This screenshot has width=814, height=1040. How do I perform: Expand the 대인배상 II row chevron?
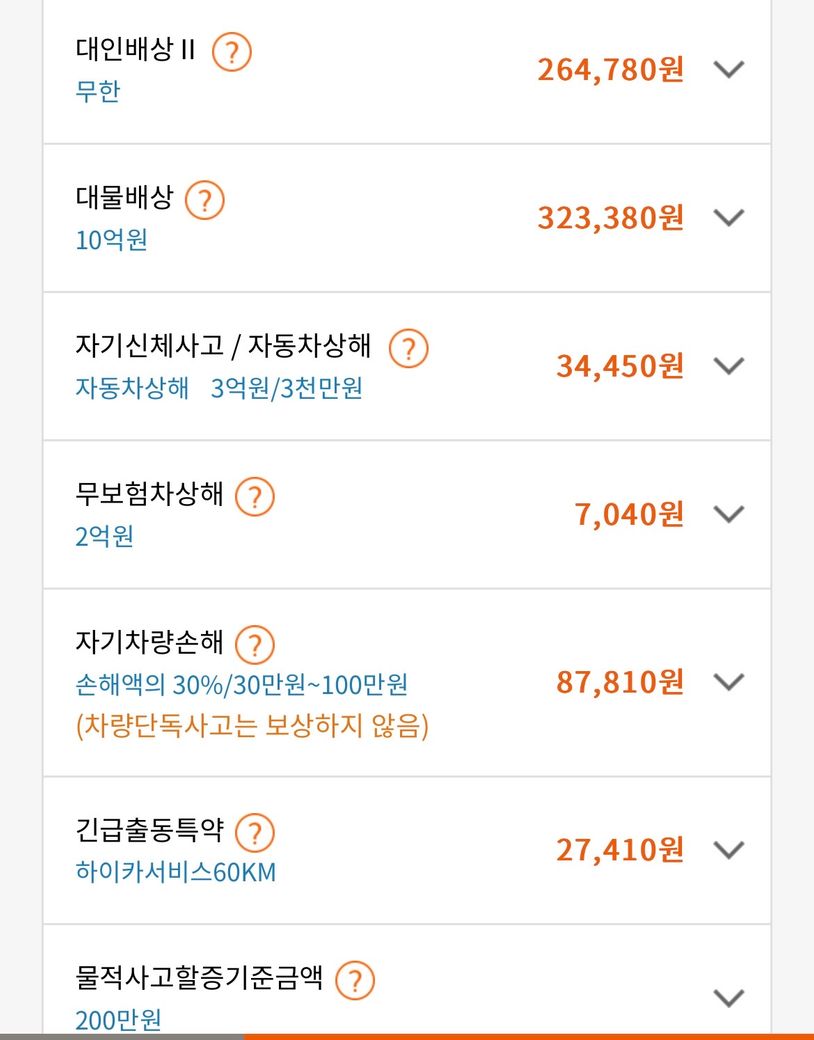730,69
